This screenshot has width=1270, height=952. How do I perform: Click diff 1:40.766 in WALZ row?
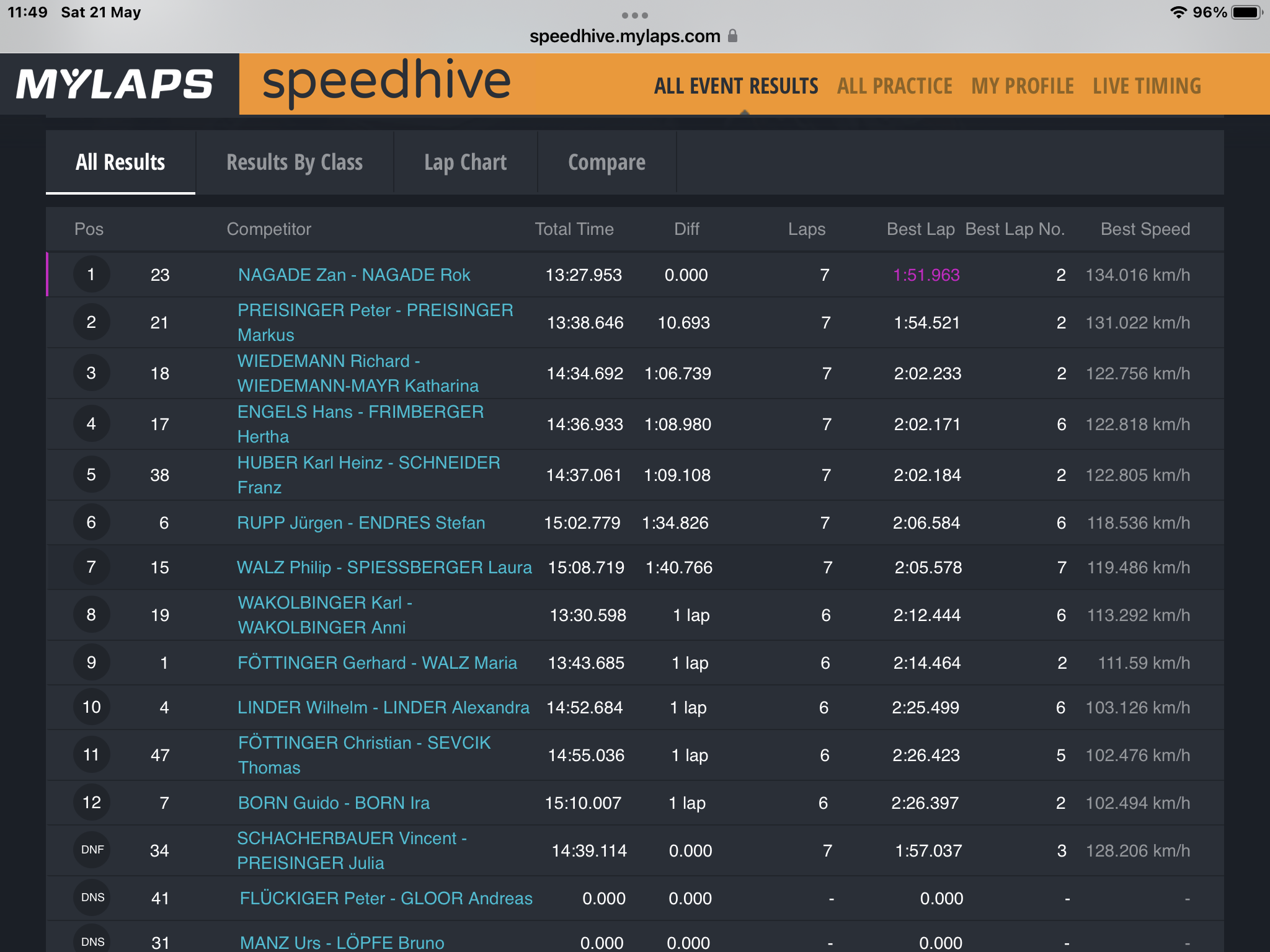tap(679, 567)
